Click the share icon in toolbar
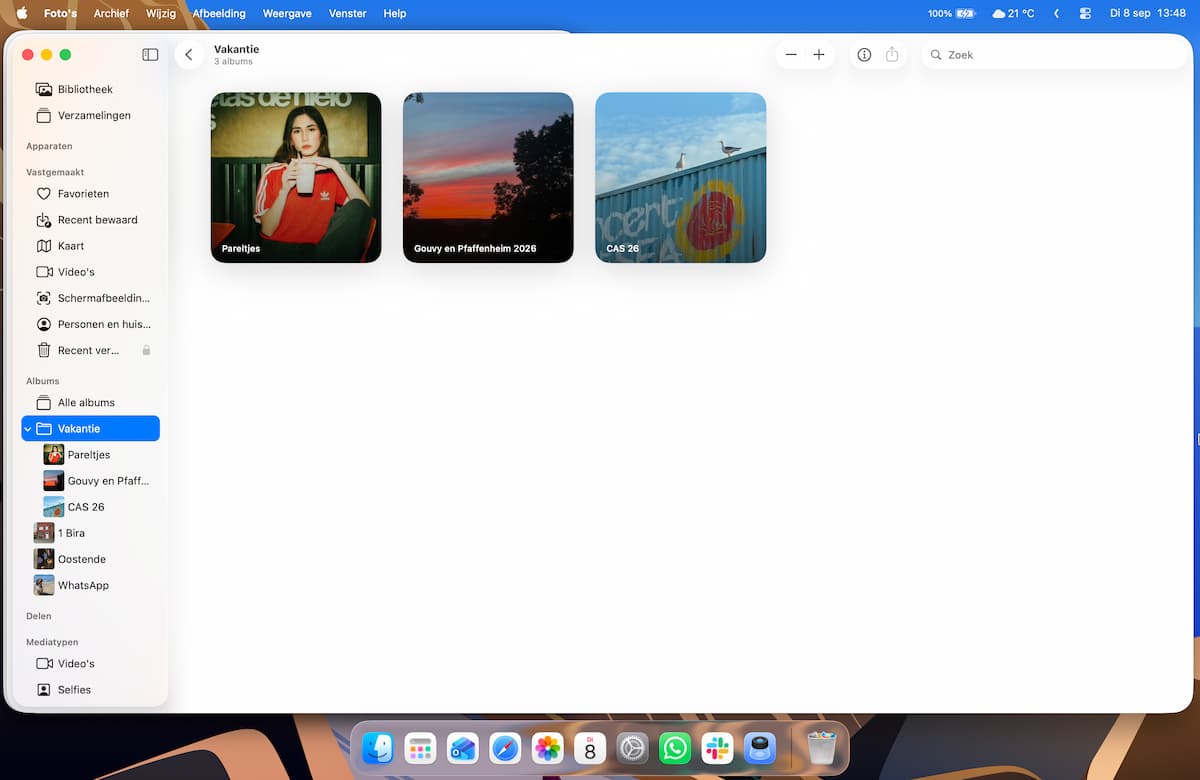The width and height of the screenshot is (1200, 780). (x=892, y=55)
